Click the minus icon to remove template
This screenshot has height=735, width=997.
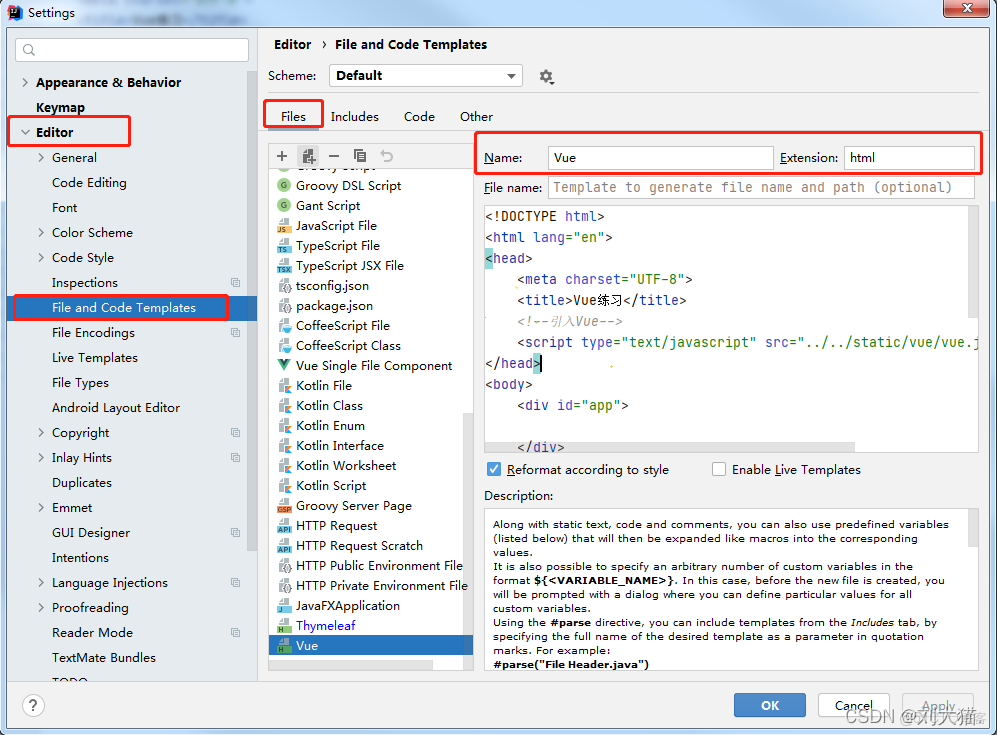click(334, 156)
